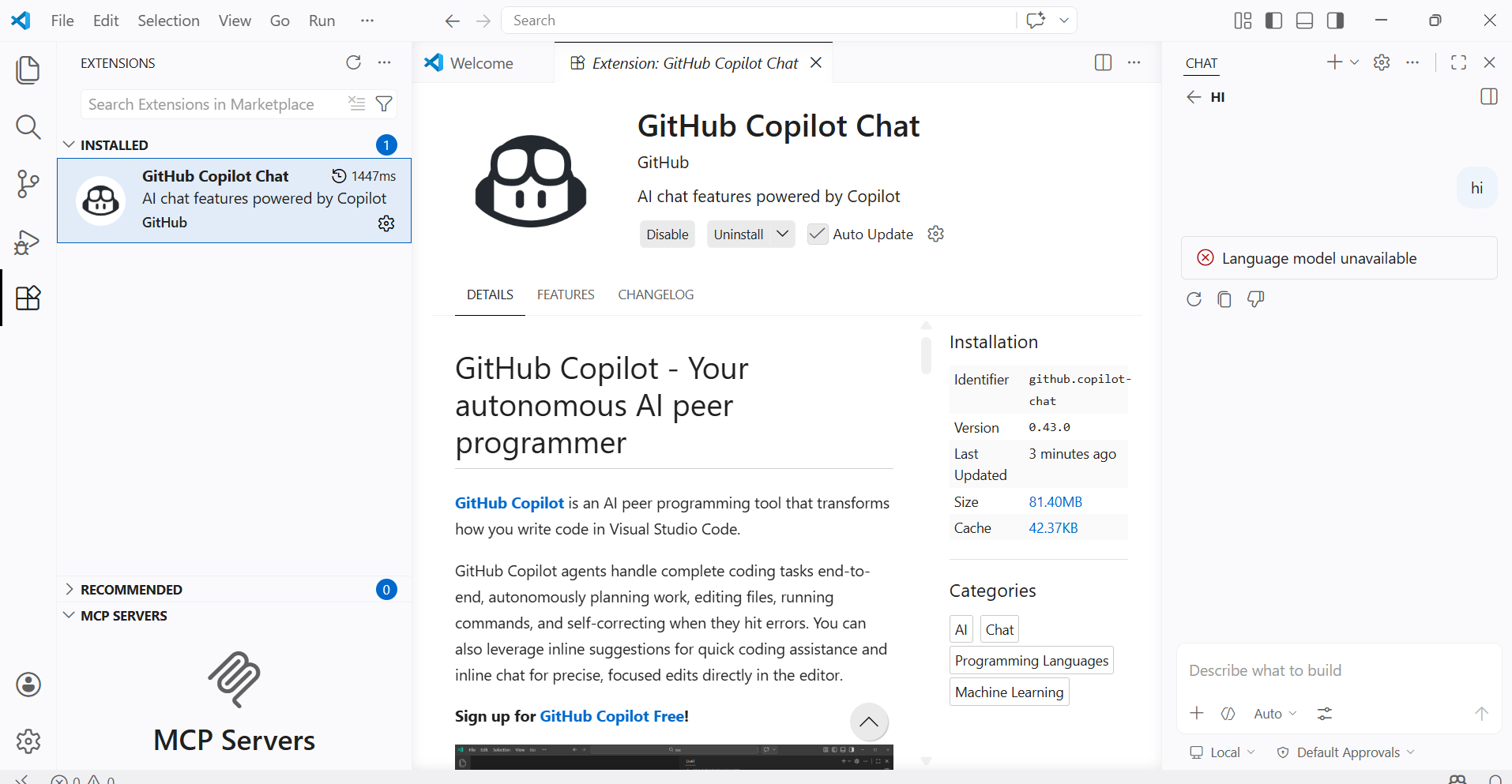Select the Programming Languages category
1512x784 pixels.
(x=1032, y=661)
